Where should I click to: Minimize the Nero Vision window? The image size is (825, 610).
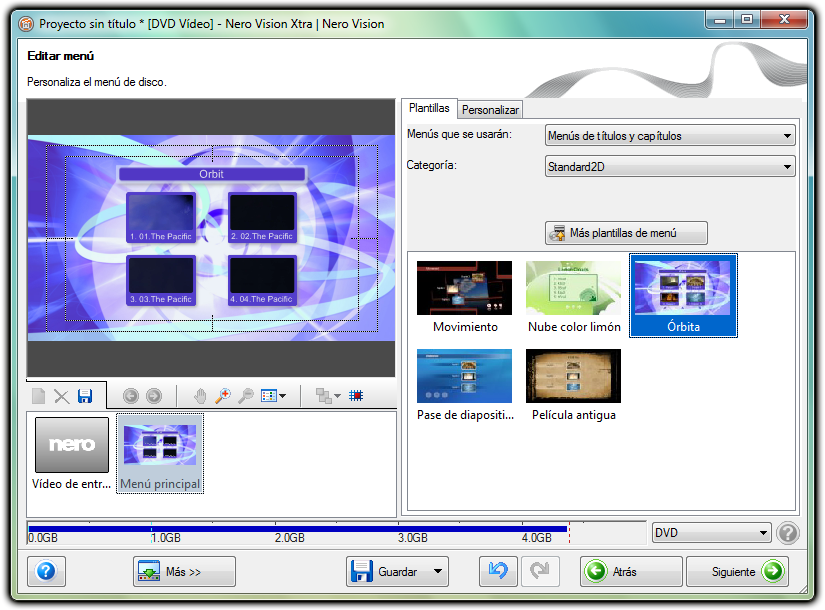click(720, 20)
